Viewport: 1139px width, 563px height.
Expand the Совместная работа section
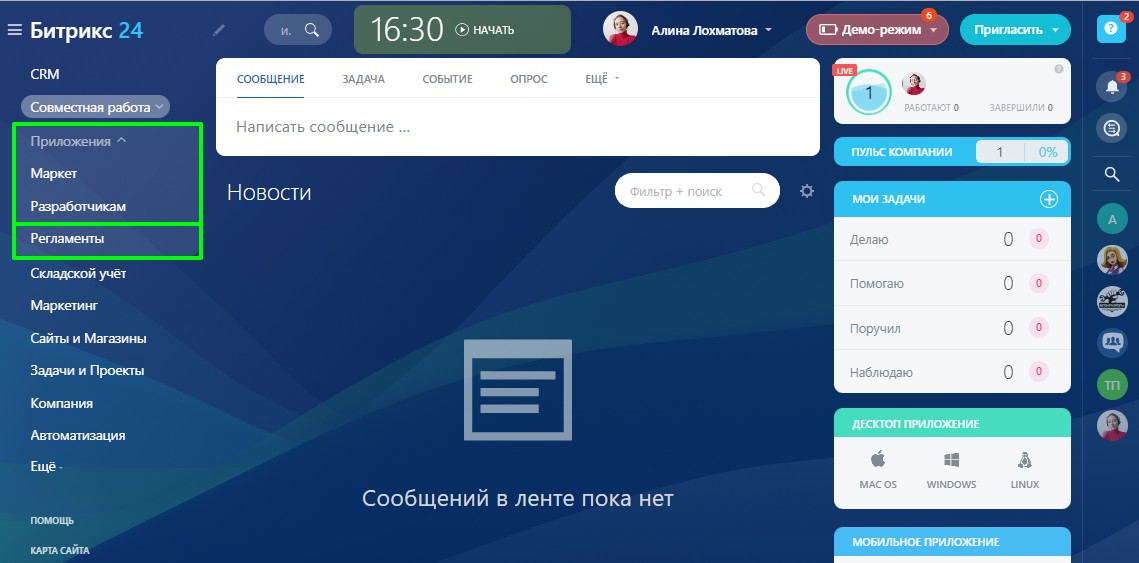coord(95,107)
